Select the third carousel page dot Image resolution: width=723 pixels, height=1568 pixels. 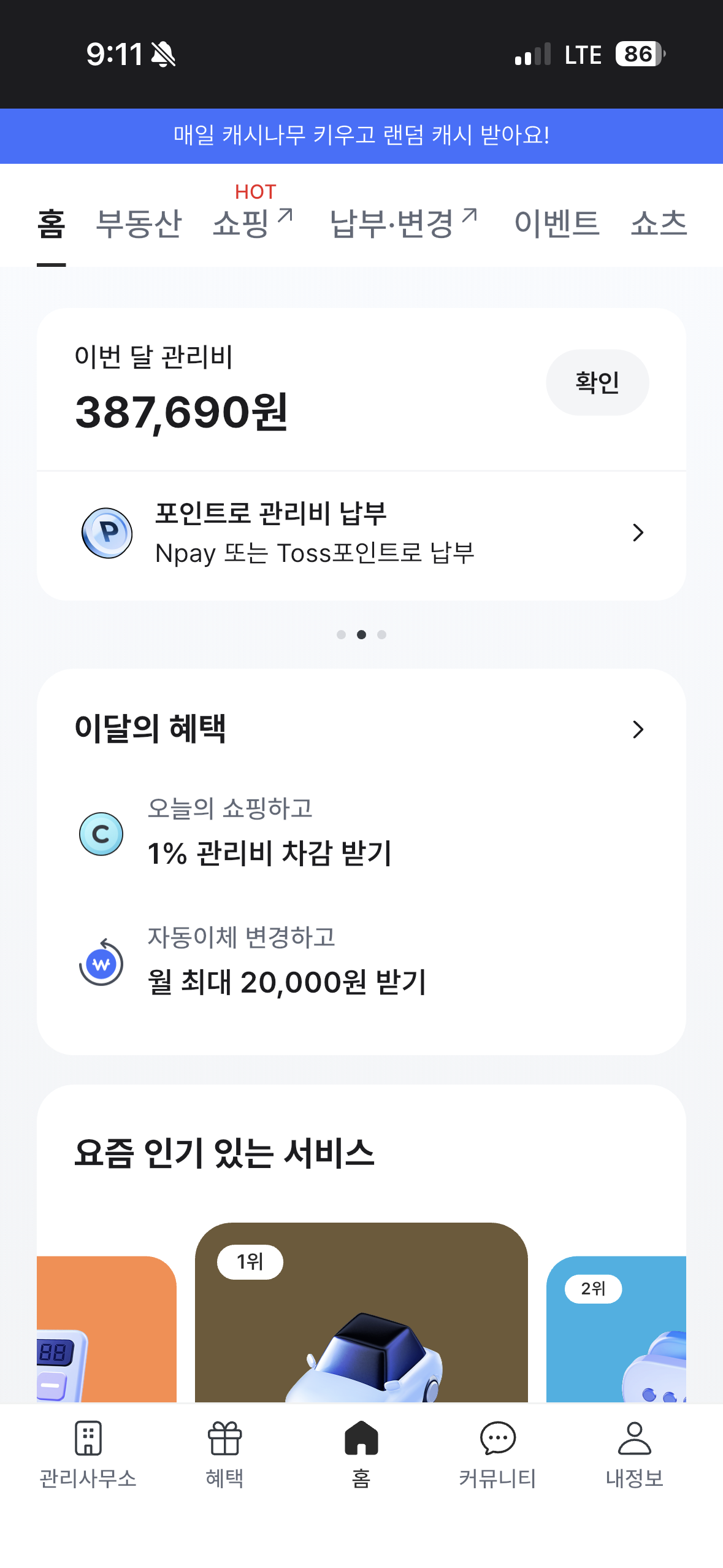pos(381,634)
